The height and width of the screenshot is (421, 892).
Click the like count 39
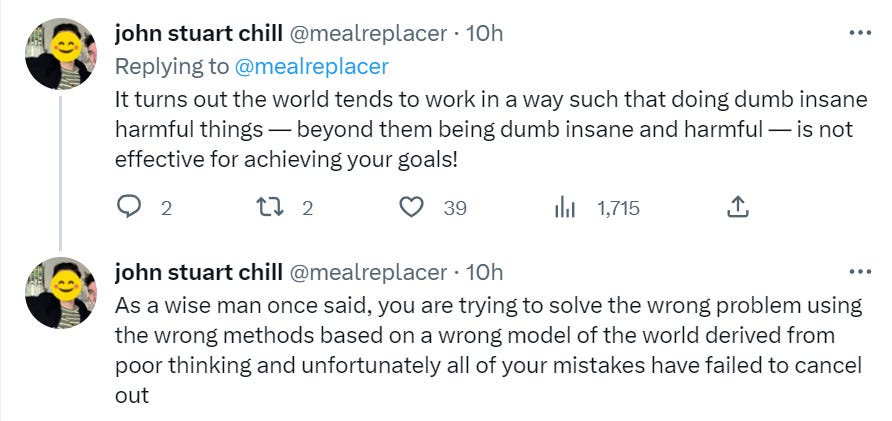click(455, 208)
